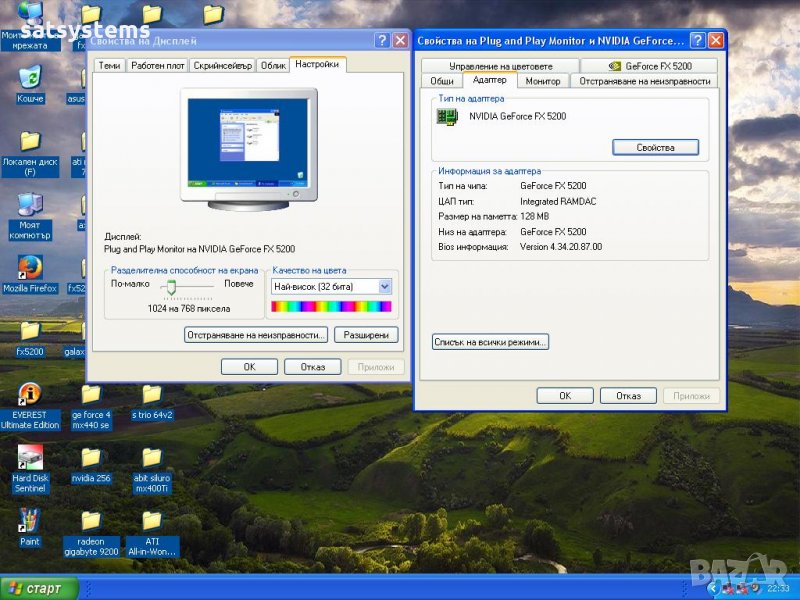Open the Recycle Bin (Кошче) icon

click(x=30, y=78)
